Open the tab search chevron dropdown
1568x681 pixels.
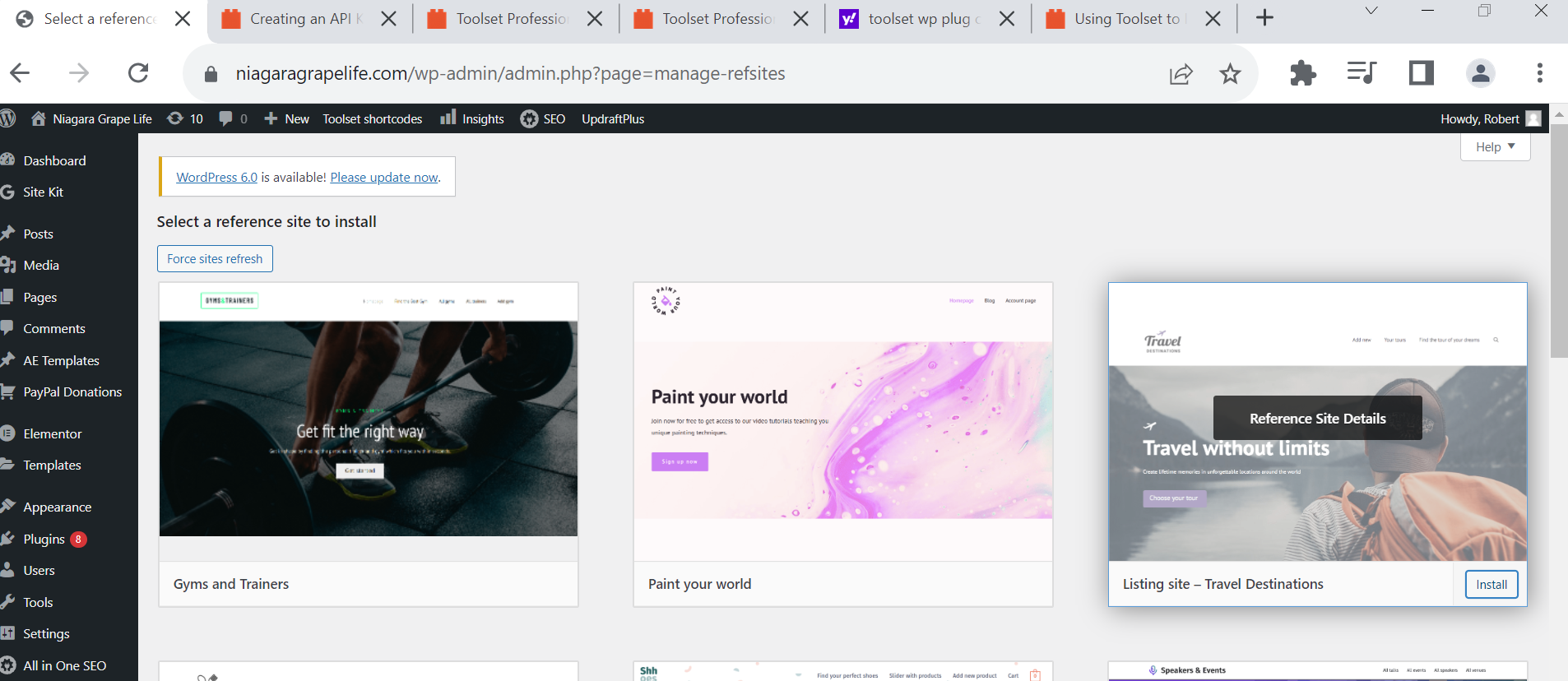[1371, 11]
